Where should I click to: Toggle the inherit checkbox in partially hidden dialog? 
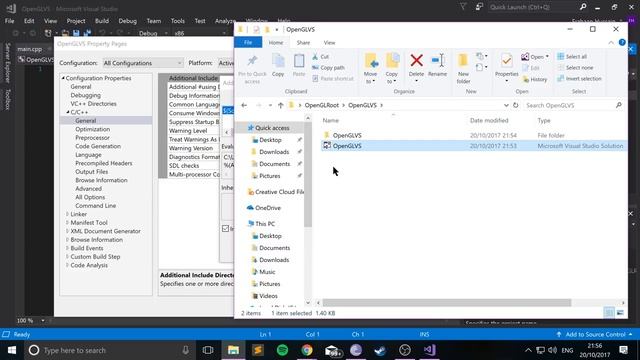(225, 229)
